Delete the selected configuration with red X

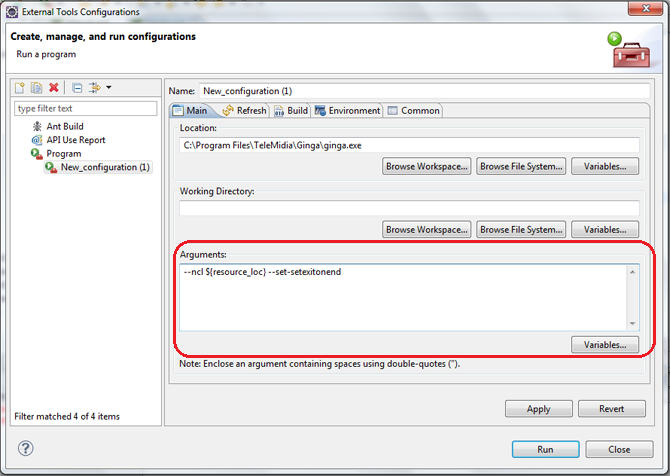point(54,89)
